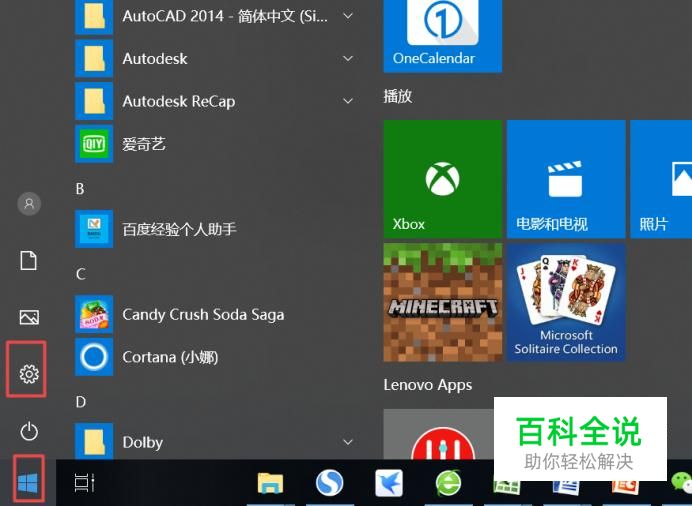The image size is (692, 506).
Task: Expand the Autodesk folder chevron
Action: click(x=348, y=59)
